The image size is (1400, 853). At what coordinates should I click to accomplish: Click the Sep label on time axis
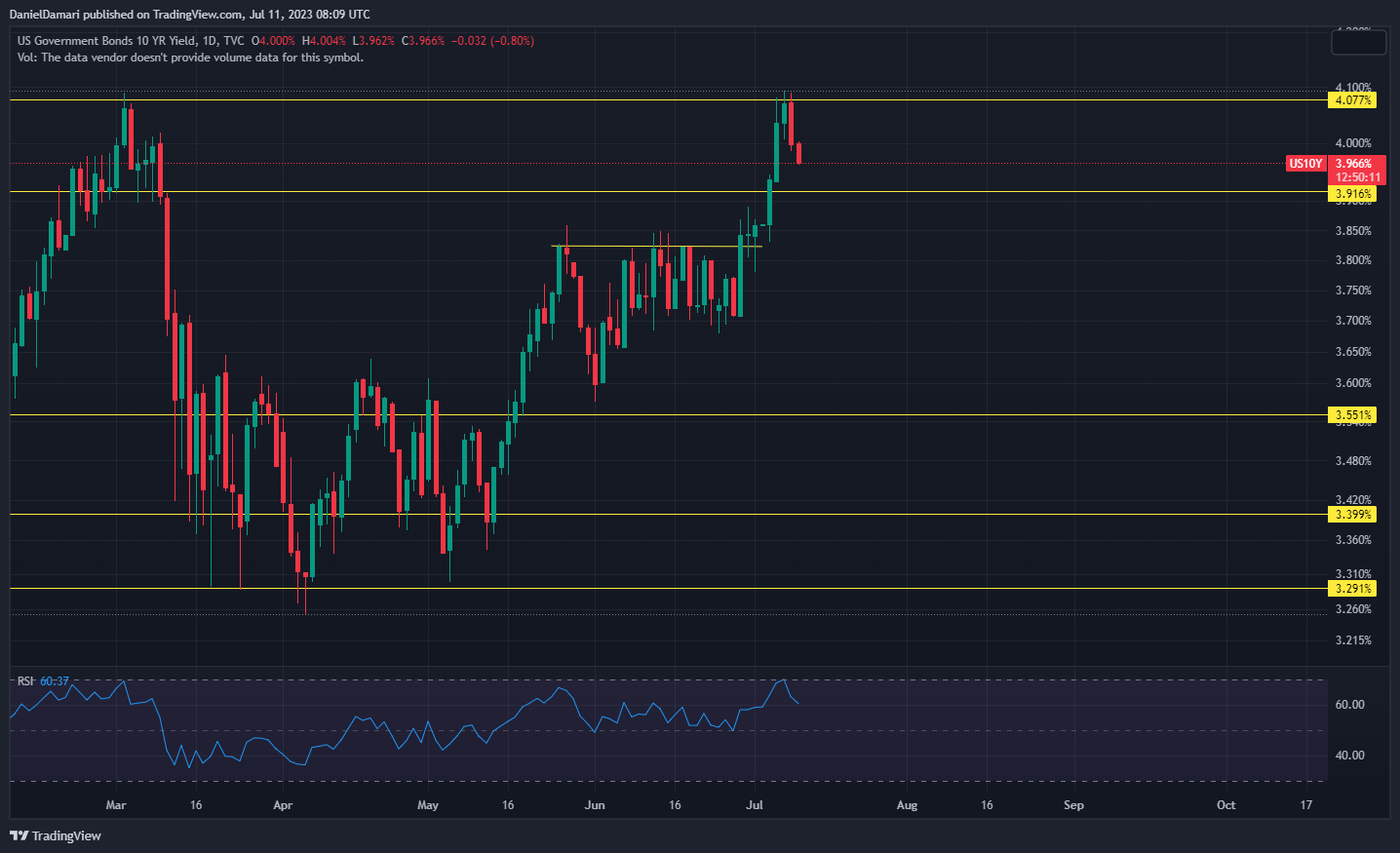point(1073,805)
